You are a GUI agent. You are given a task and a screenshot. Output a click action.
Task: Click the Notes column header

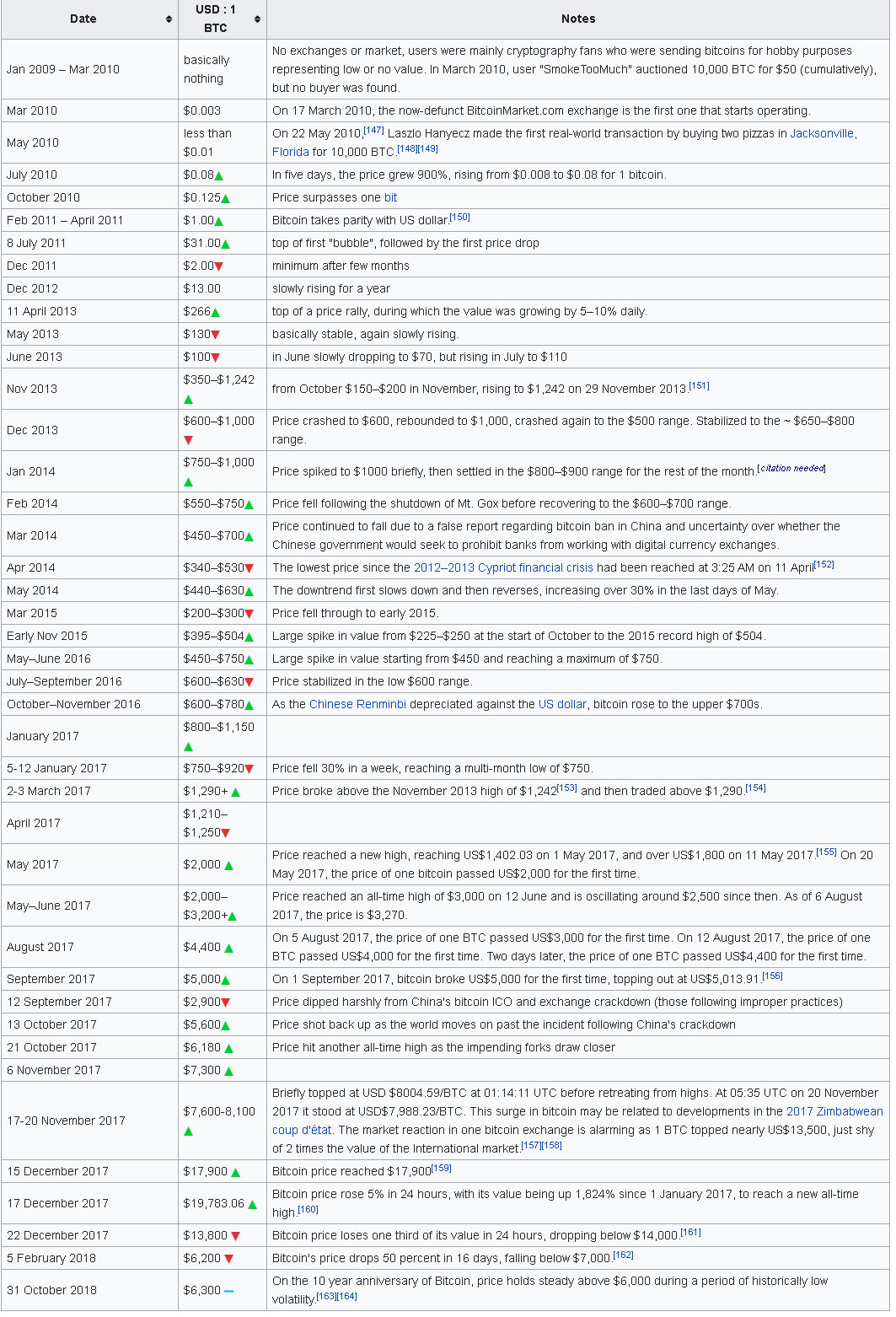point(577,19)
